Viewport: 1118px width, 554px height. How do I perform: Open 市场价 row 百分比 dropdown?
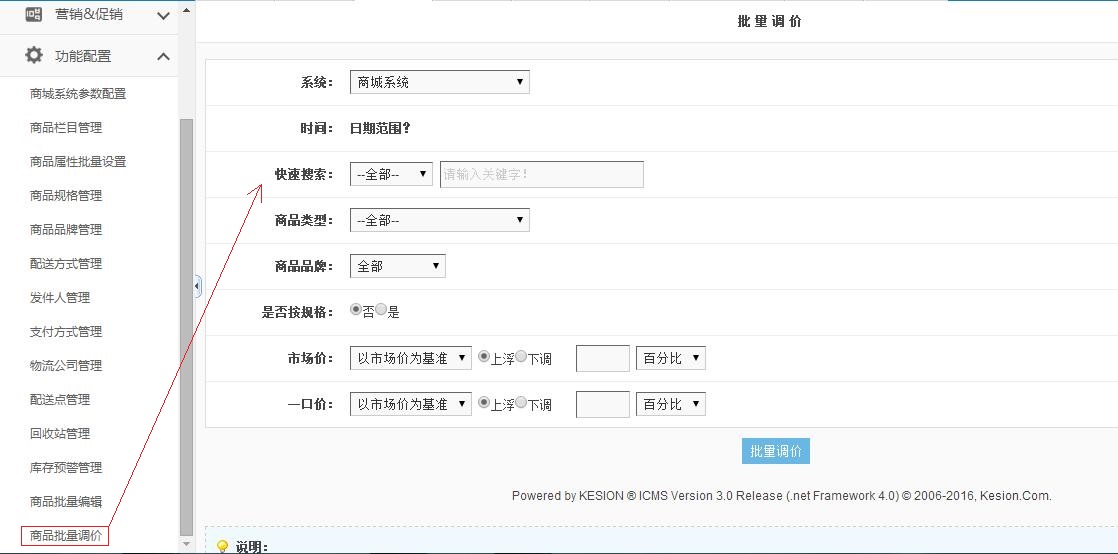click(x=670, y=358)
